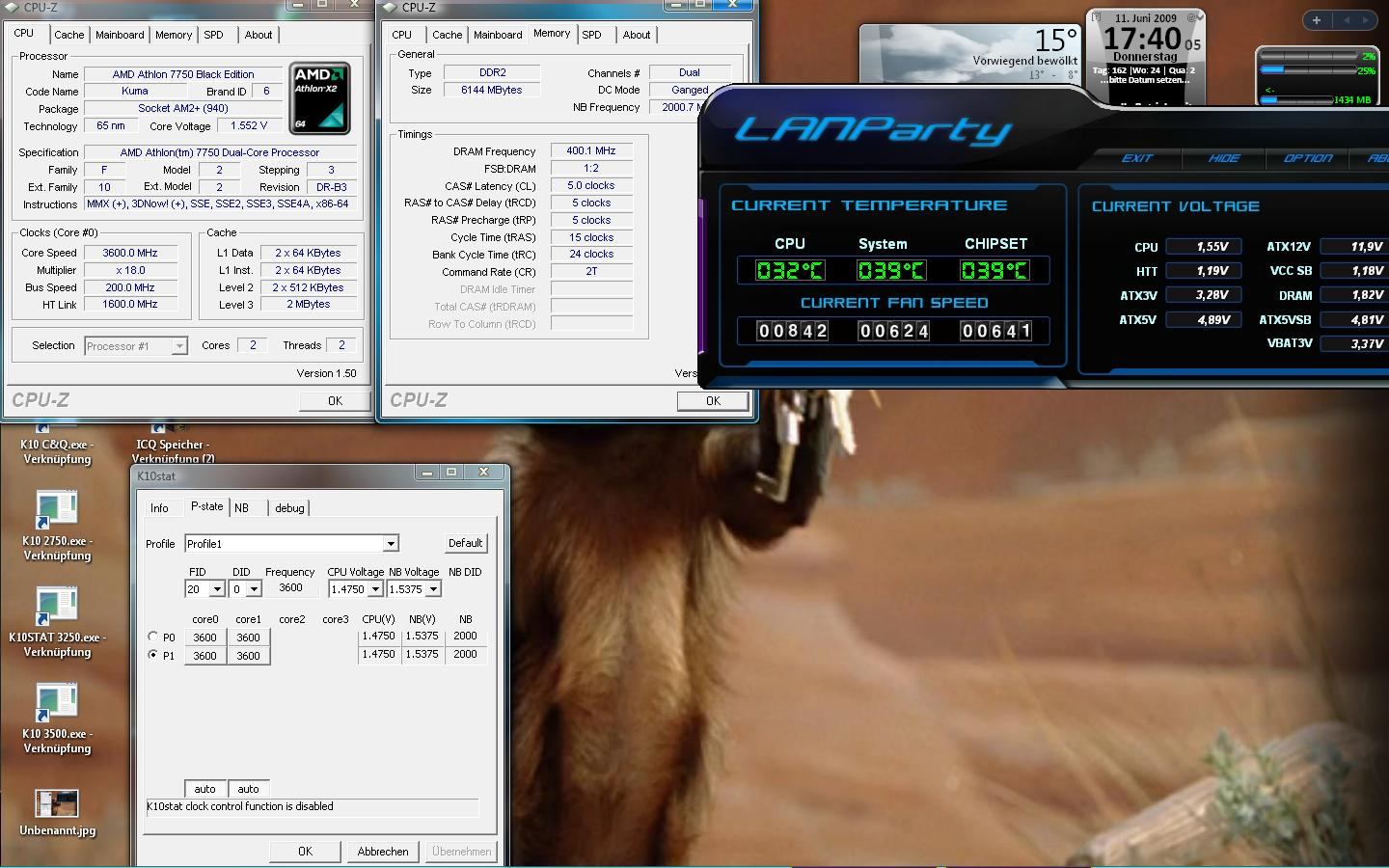Click the CPU temperature 032°C readout
The width and height of the screenshot is (1389, 868).
(789, 271)
